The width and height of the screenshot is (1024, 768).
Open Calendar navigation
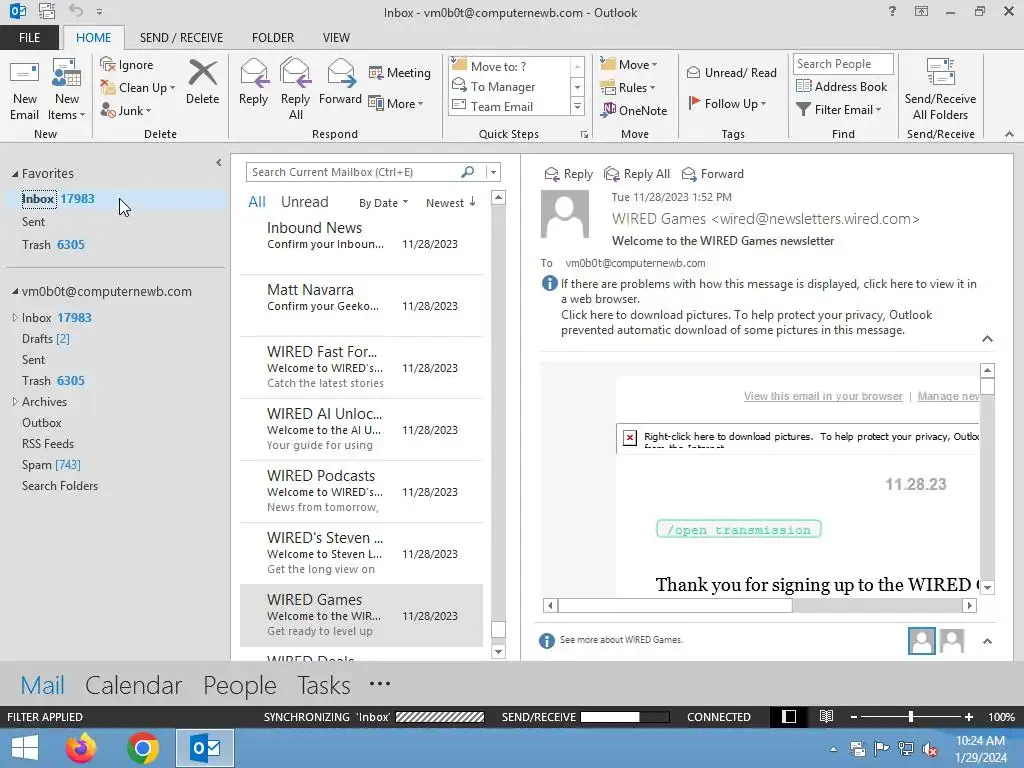pyautogui.click(x=133, y=685)
